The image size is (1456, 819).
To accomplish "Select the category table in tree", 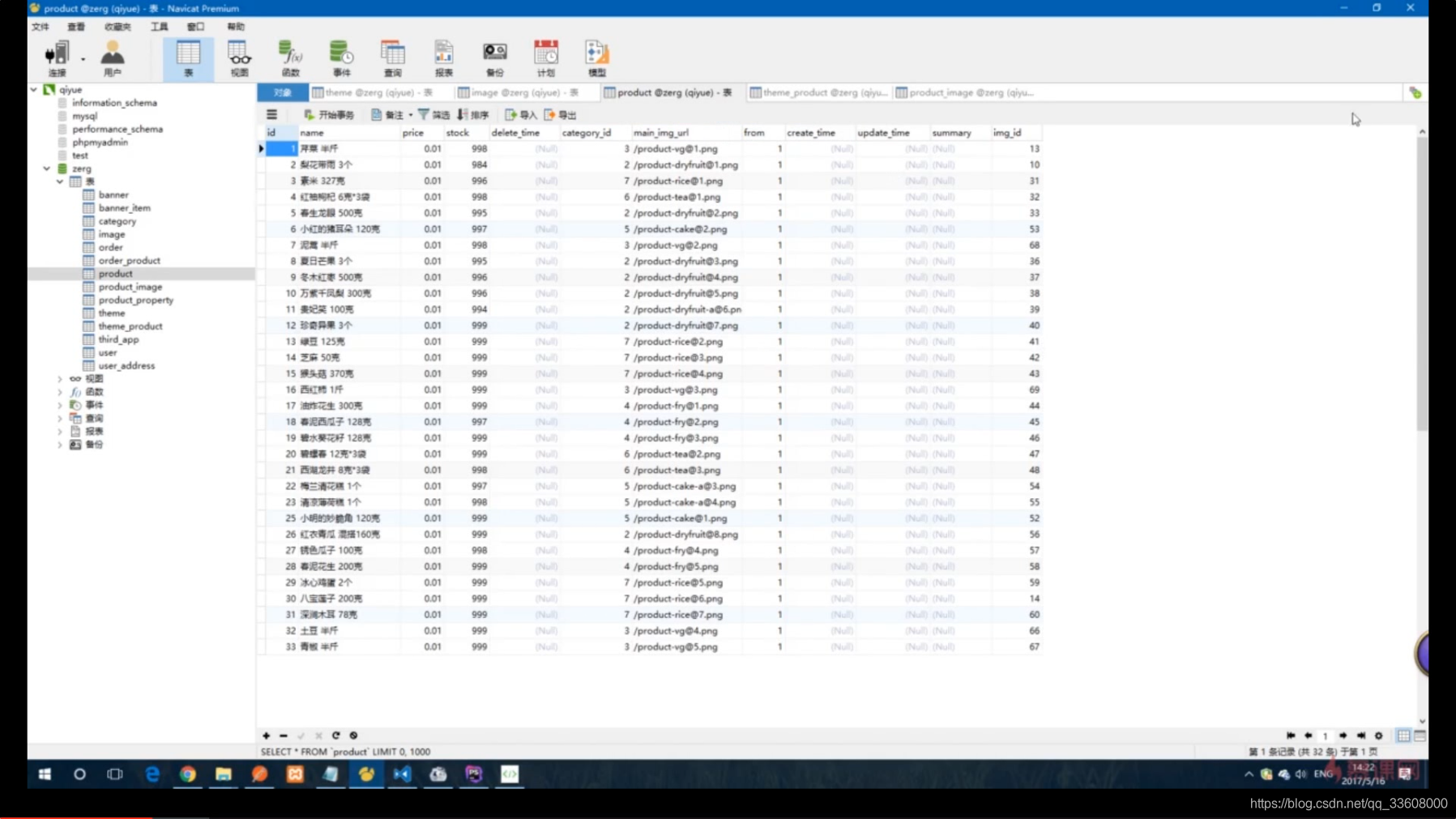I will point(117,221).
